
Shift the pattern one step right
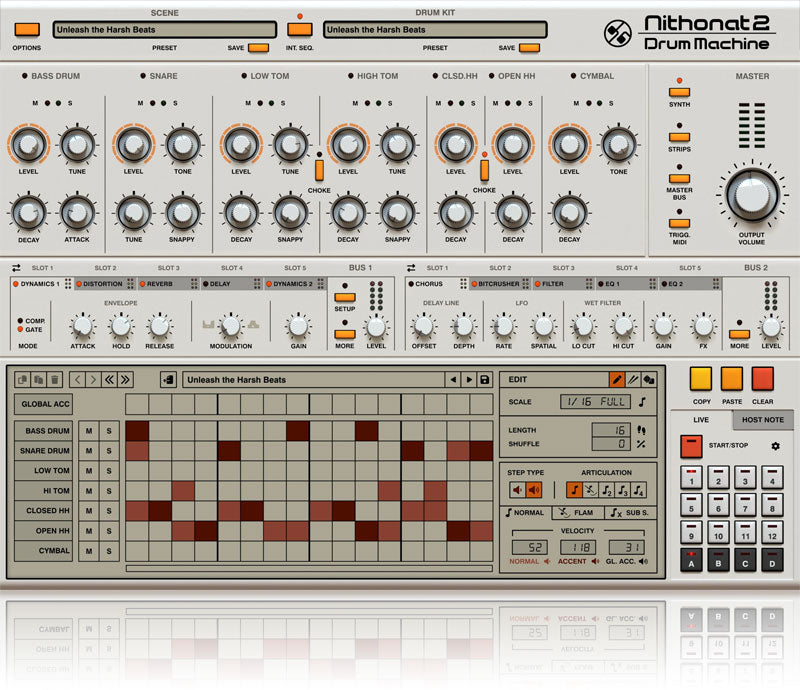pyautogui.click(x=93, y=380)
